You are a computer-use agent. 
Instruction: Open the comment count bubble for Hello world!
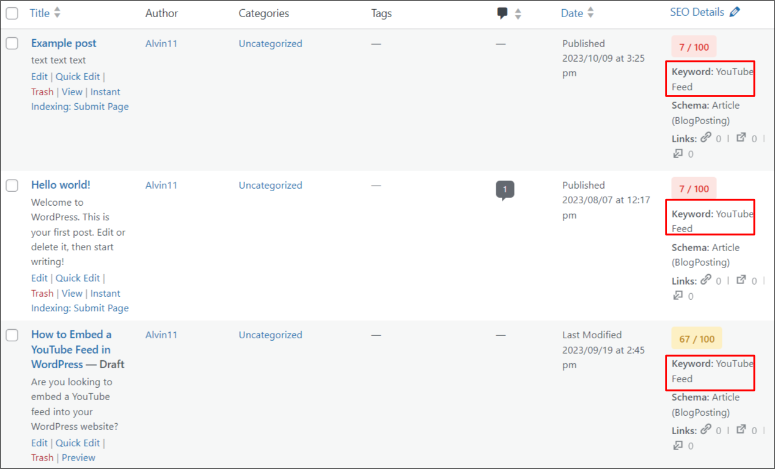click(505, 190)
